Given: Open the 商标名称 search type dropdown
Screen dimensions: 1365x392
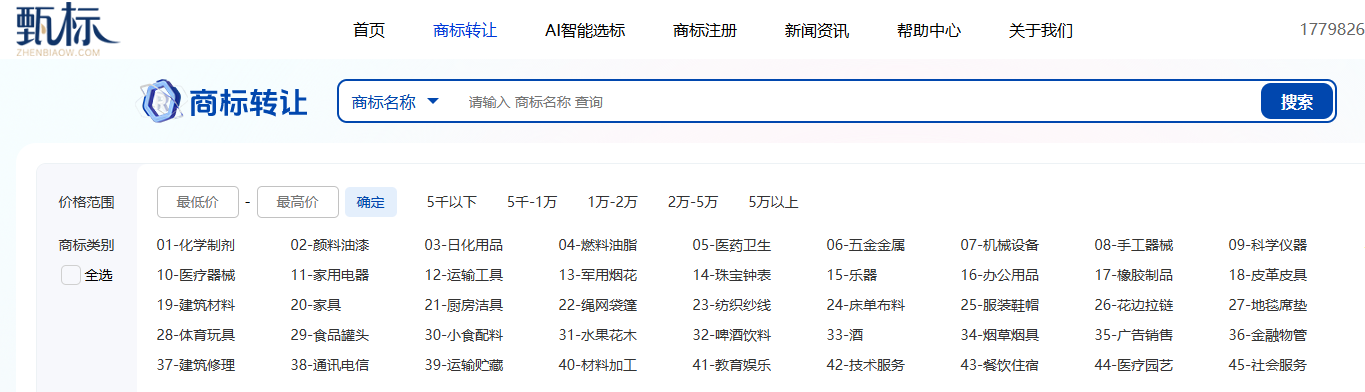Looking at the screenshot, I should point(395,102).
